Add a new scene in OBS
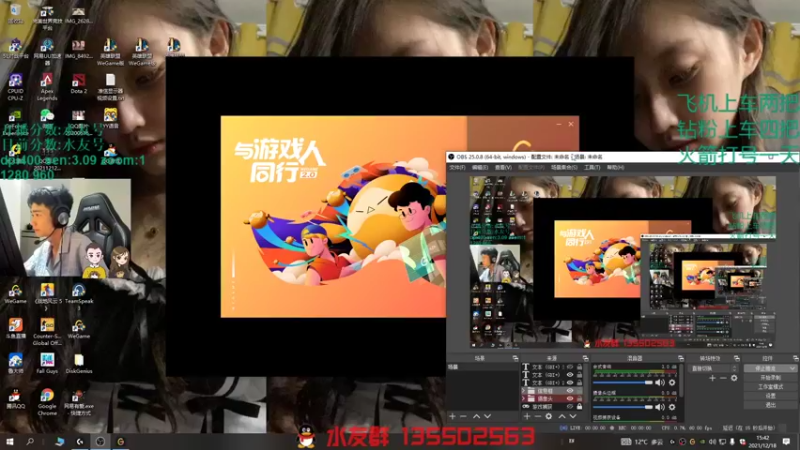 [x=452, y=416]
